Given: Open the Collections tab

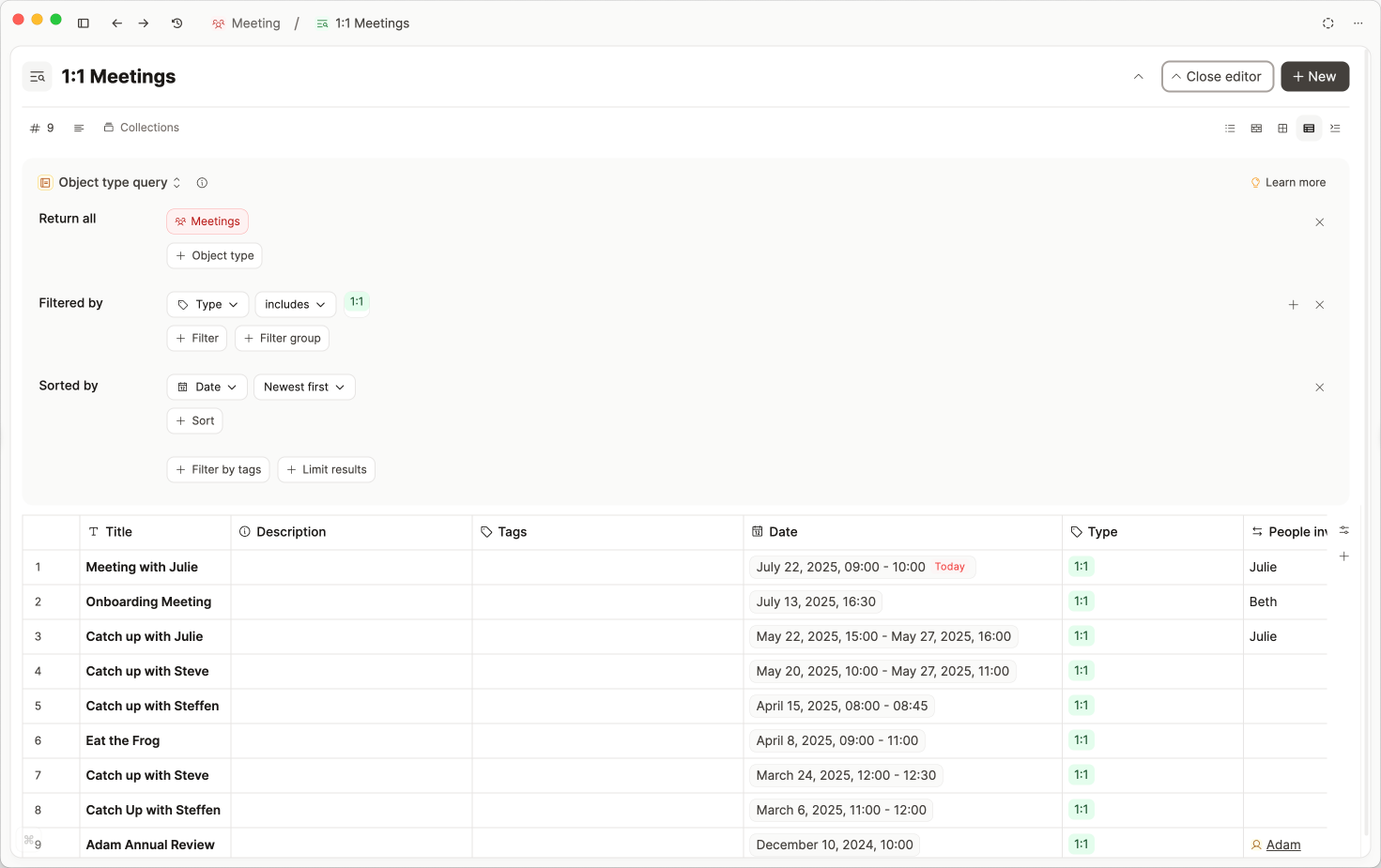Looking at the screenshot, I should pyautogui.click(x=142, y=128).
